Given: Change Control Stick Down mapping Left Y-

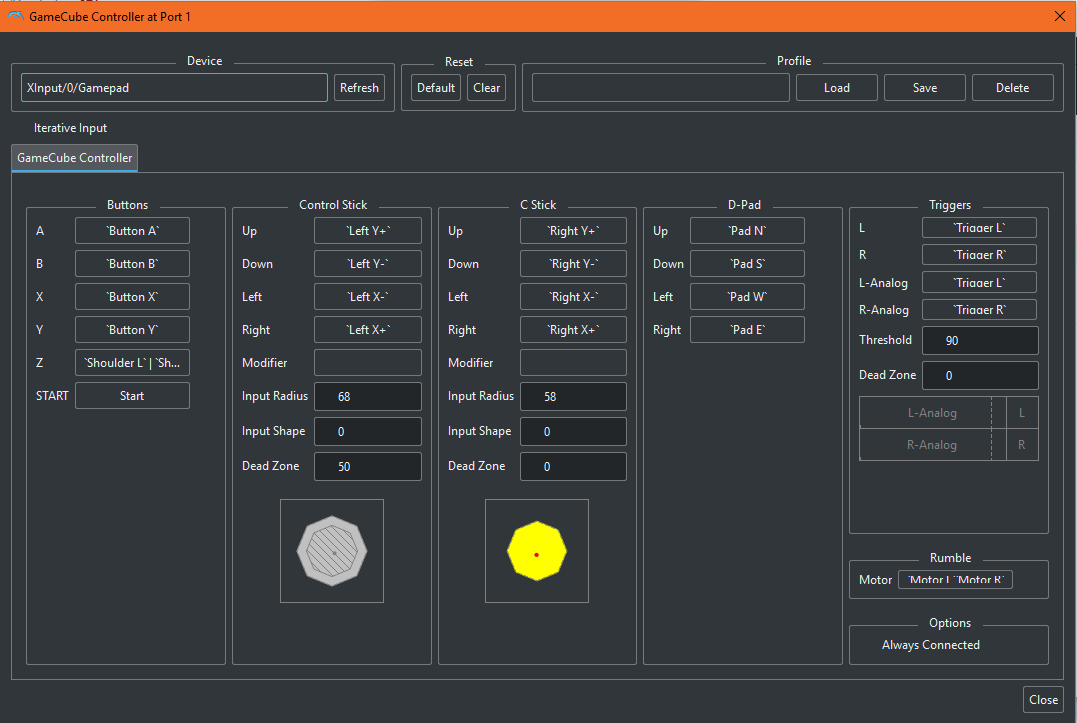Looking at the screenshot, I should click(368, 264).
